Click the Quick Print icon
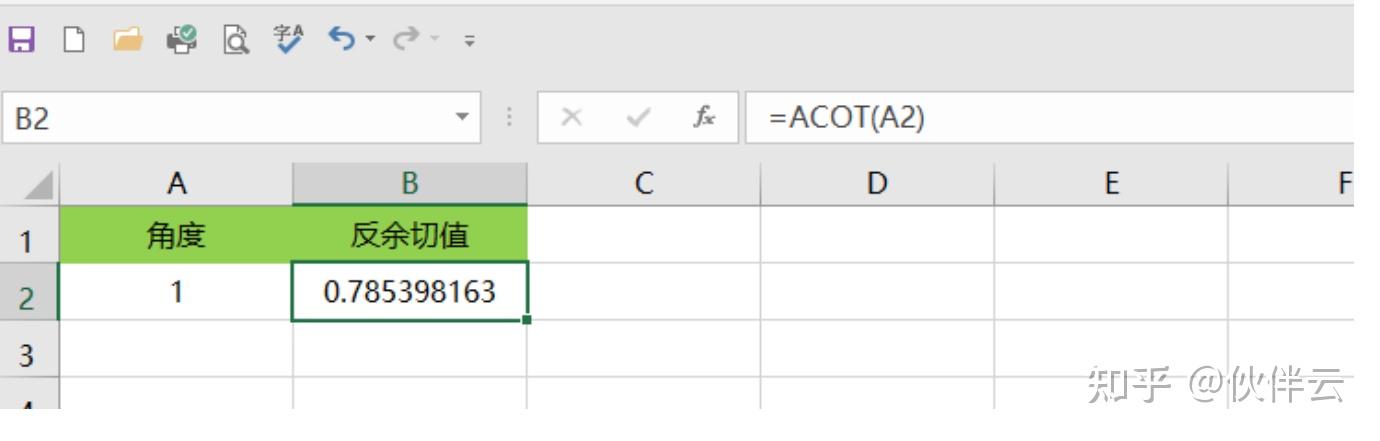This screenshot has width=1380, height=441. pyautogui.click(x=182, y=40)
